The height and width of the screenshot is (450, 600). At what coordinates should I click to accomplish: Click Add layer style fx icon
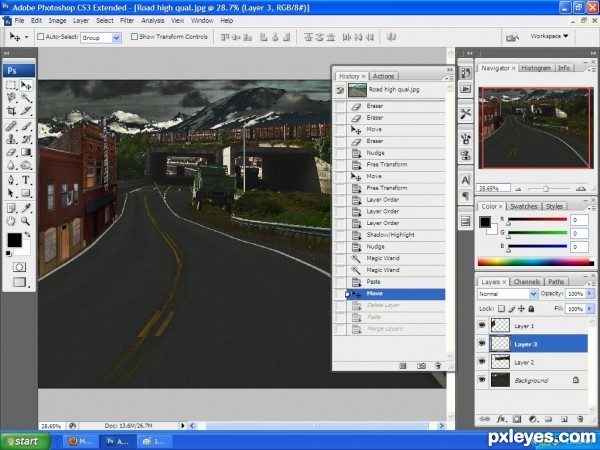501,419
